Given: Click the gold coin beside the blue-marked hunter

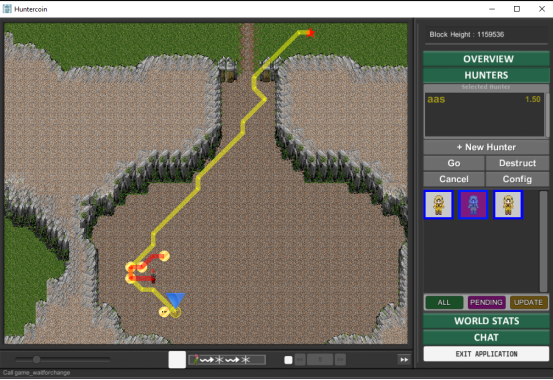Looking at the screenshot, I should [164, 312].
